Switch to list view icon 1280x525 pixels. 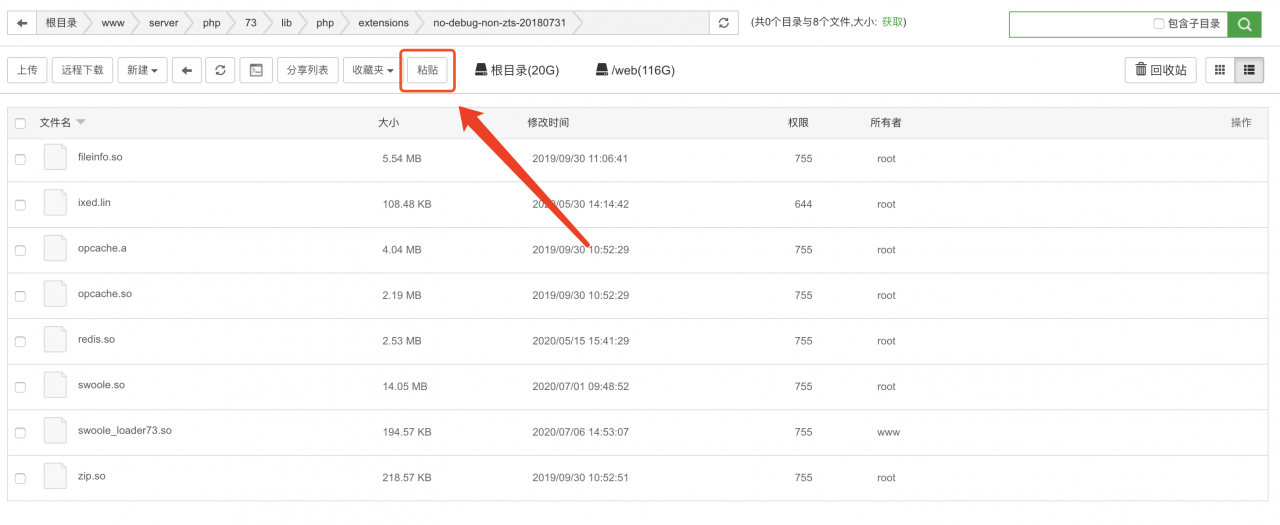(x=1248, y=70)
